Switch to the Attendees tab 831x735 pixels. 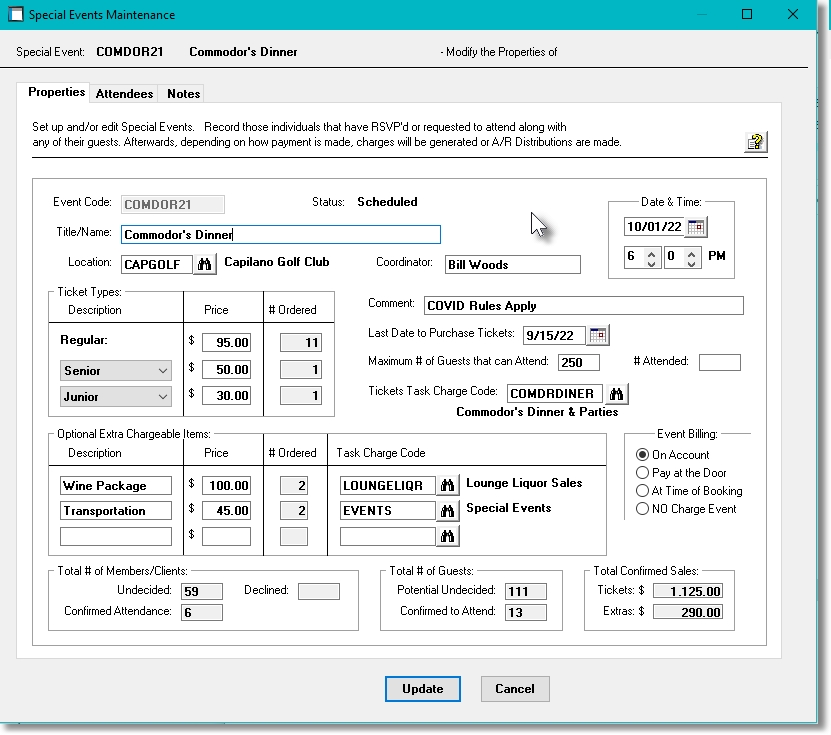point(124,94)
